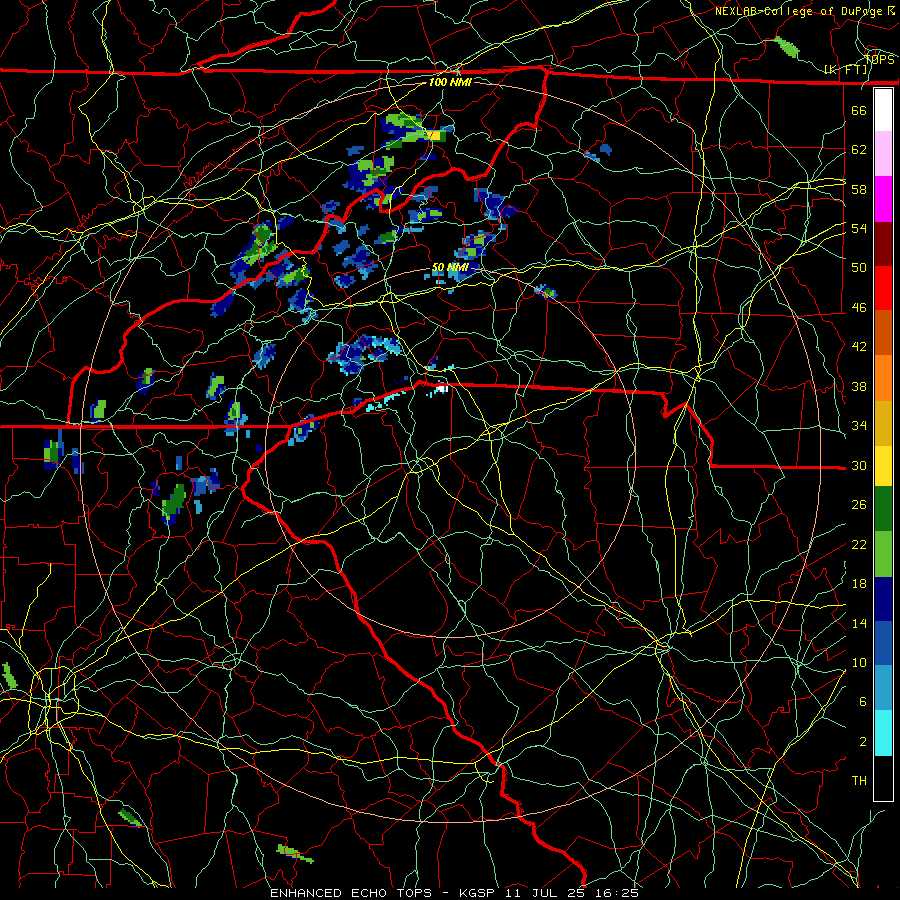
Task: Select the dark red (maroon) legend swatch
Action: [x=883, y=244]
